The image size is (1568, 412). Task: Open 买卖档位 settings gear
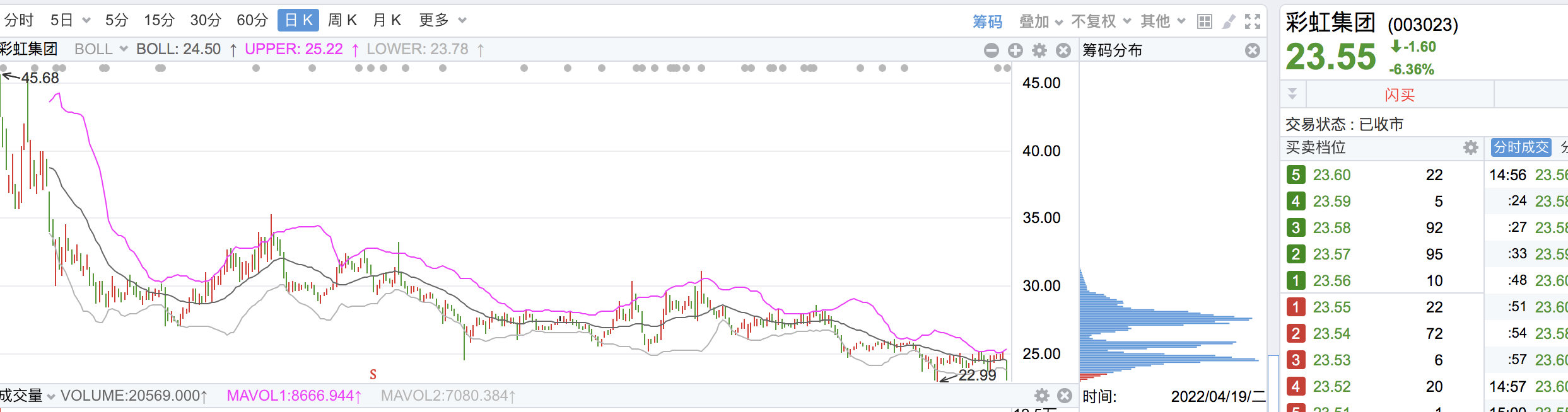tap(1471, 147)
